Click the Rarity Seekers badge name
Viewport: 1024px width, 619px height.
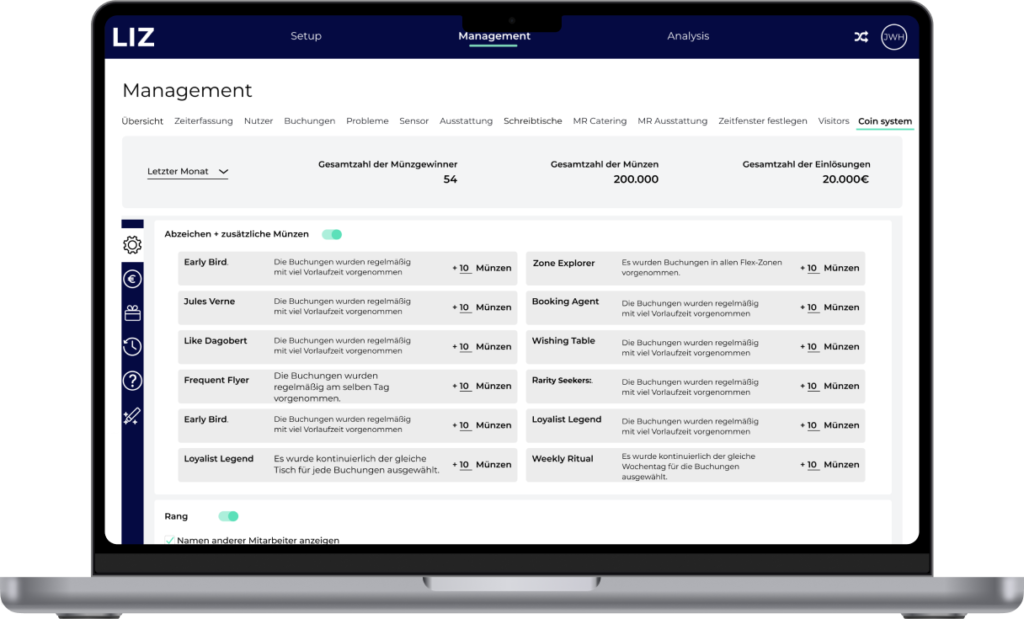coord(562,380)
